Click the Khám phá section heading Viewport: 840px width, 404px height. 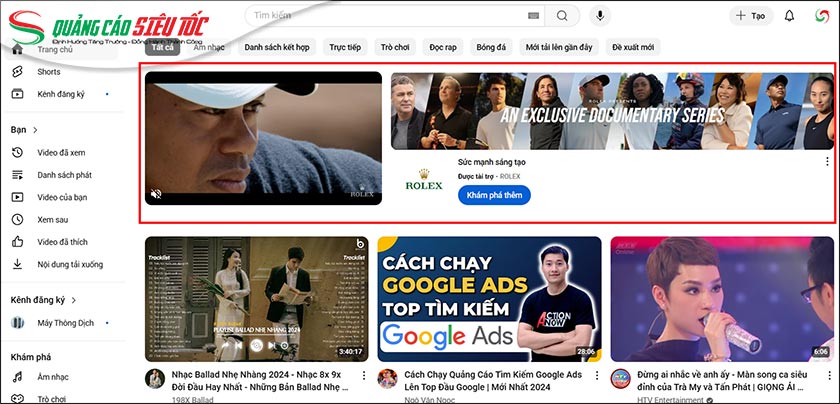31,357
